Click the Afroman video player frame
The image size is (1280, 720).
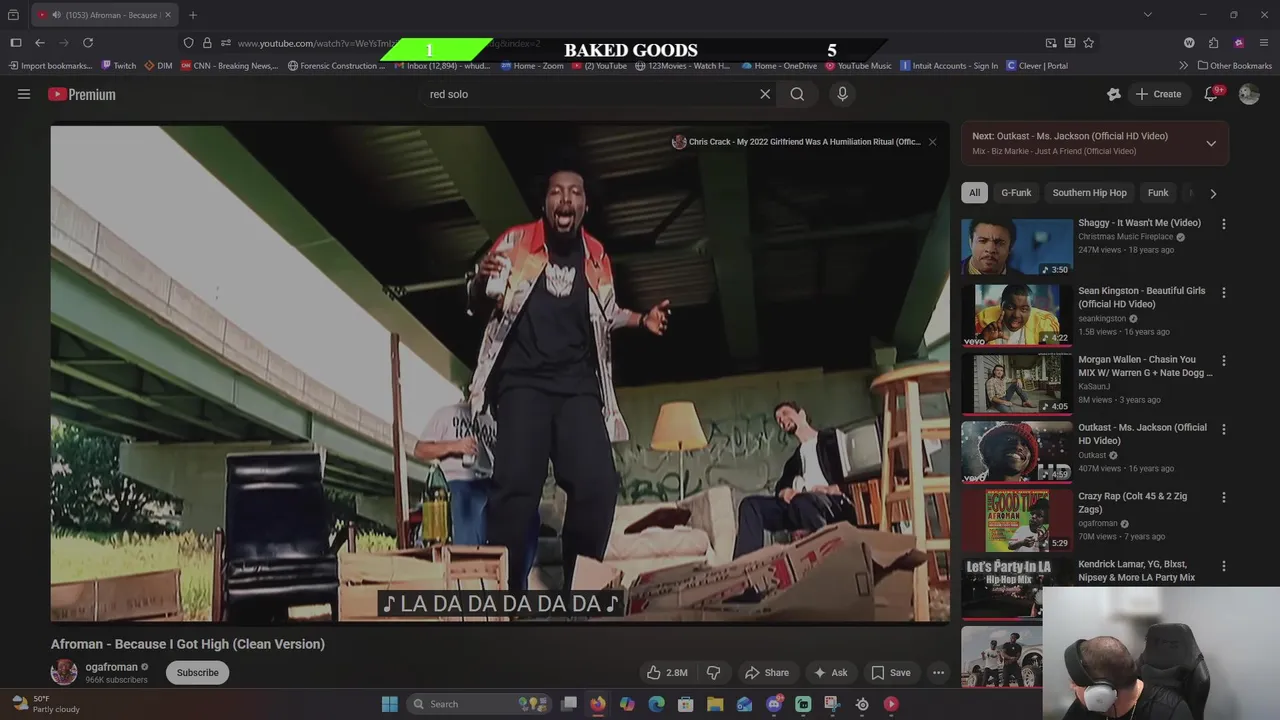point(500,373)
